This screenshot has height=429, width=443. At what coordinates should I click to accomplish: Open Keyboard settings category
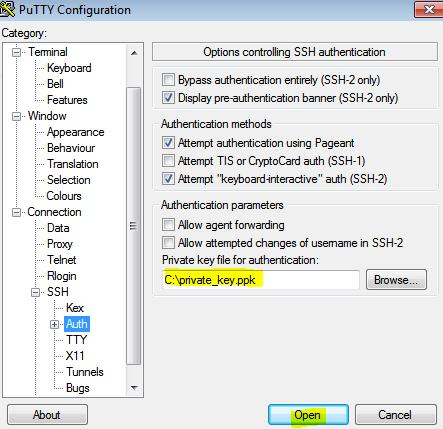click(69, 68)
